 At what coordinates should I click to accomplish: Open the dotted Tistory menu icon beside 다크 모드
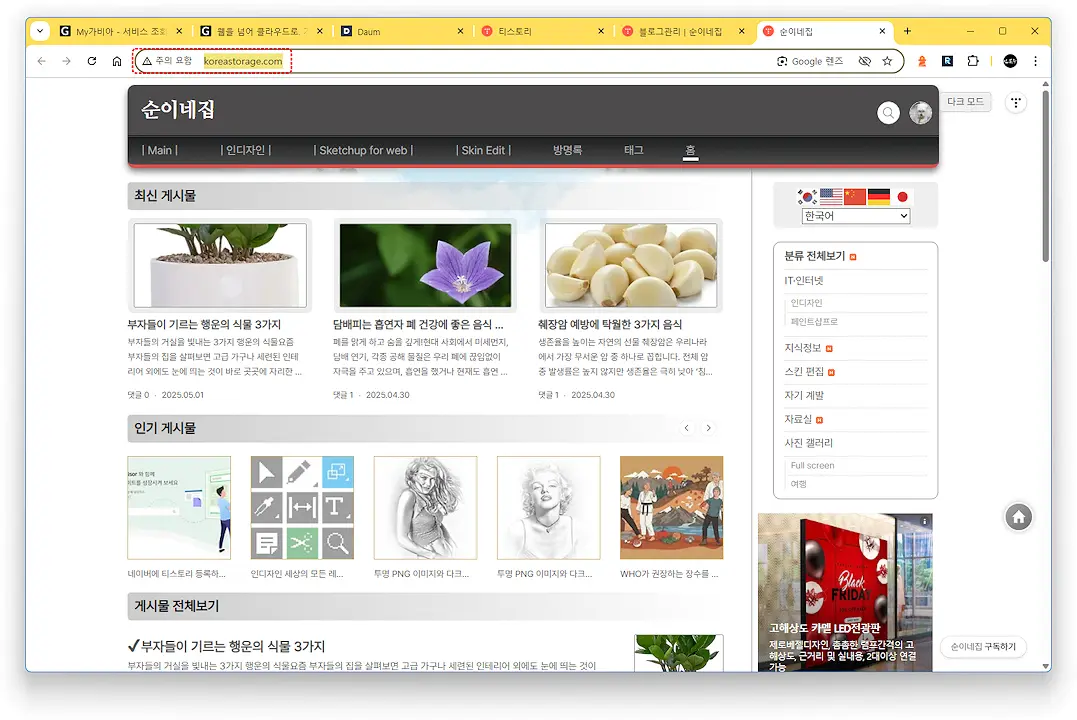point(1016,103)
